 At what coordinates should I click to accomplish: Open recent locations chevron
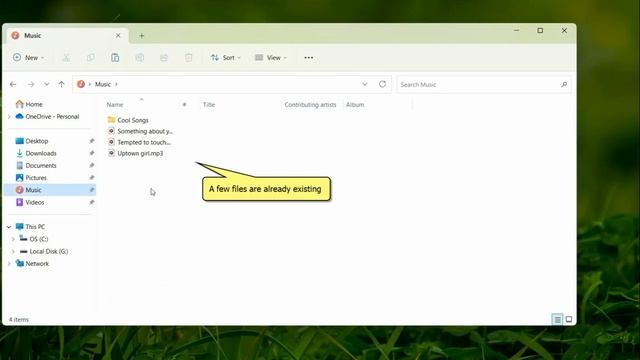[47, 84]
